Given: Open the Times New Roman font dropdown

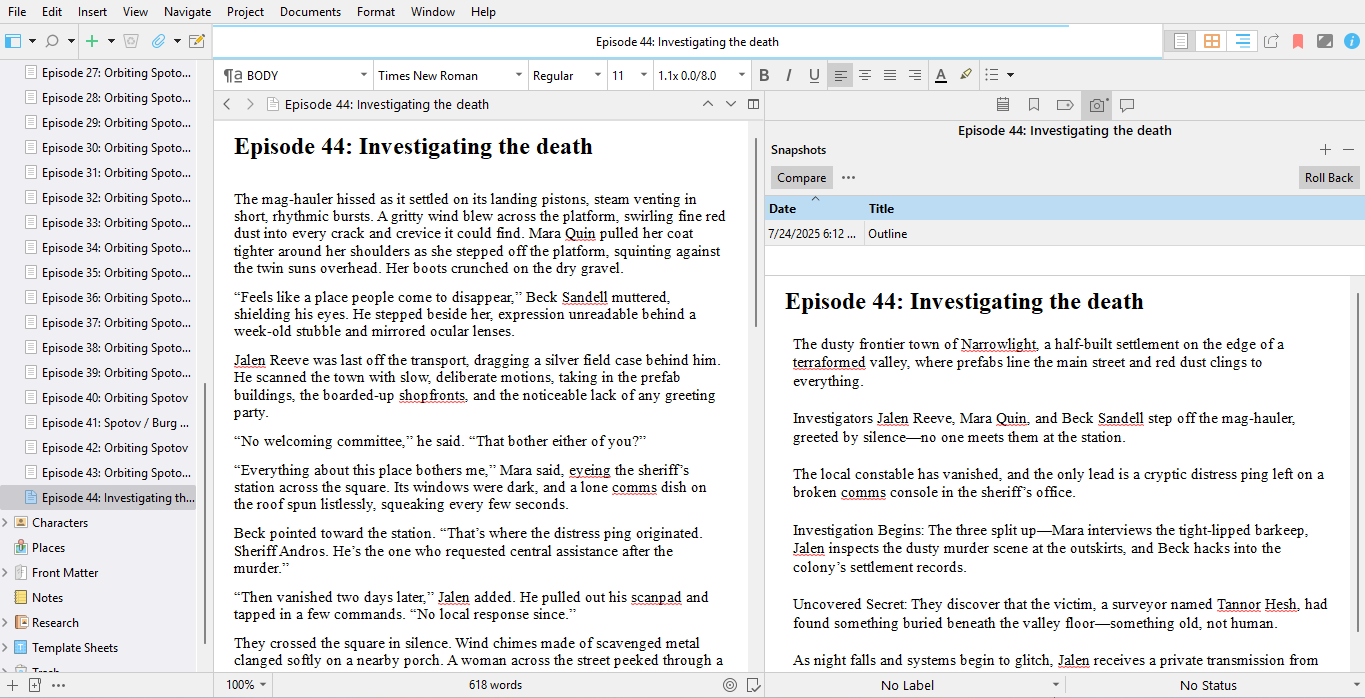Looking at the screenshot, I should (x=450, y=75).
